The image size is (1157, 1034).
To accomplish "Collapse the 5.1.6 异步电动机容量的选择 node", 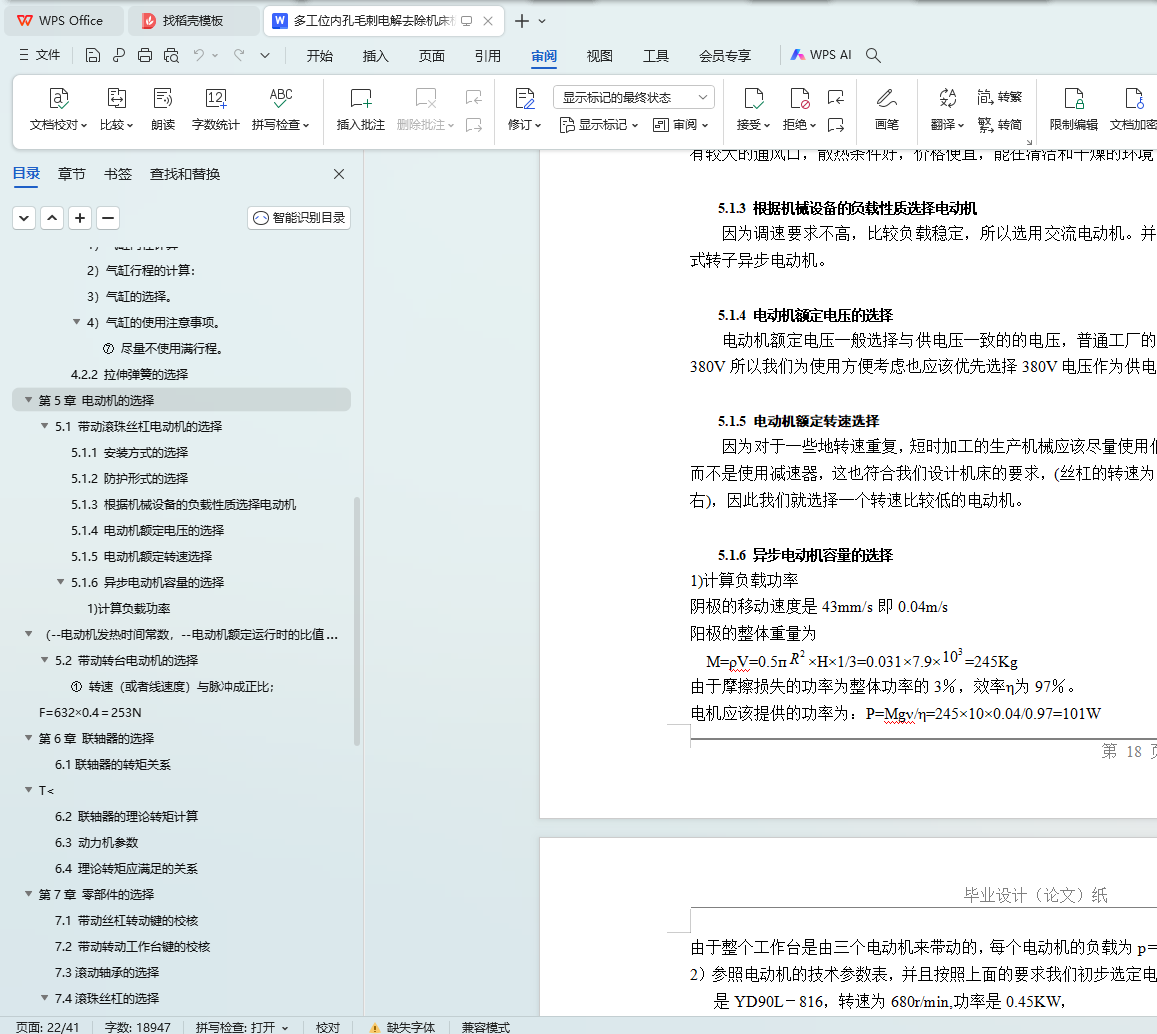I will tap(61, 582).
